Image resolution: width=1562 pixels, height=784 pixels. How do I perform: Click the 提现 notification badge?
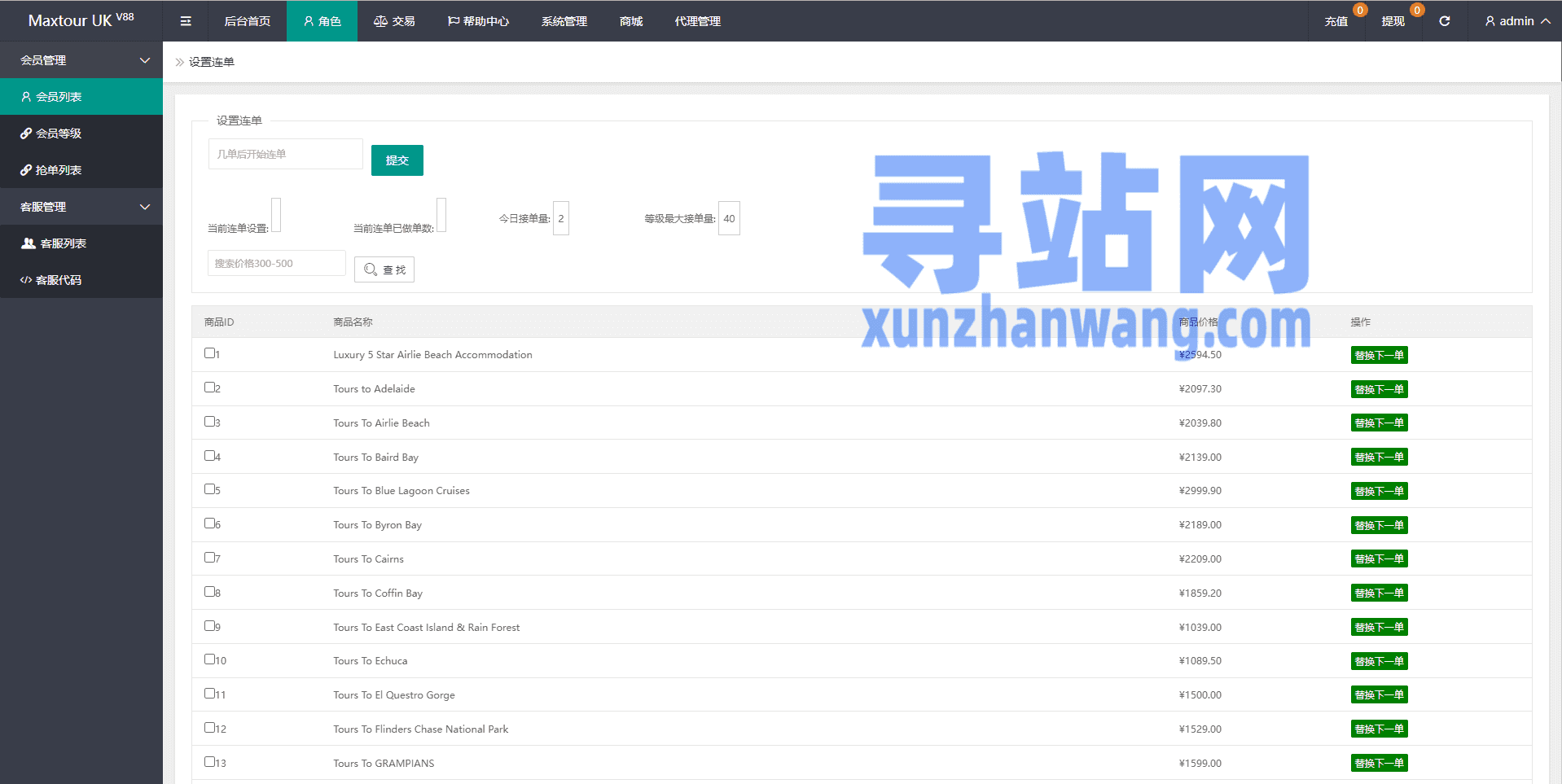pyautogui.click(x=1417, y=10)
